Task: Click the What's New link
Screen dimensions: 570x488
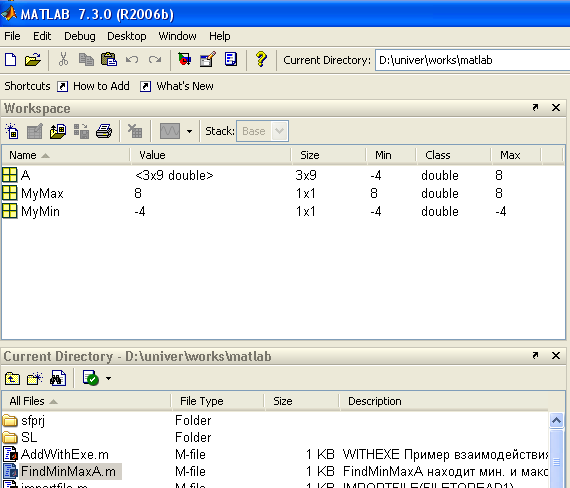Action: coord(185,86)
